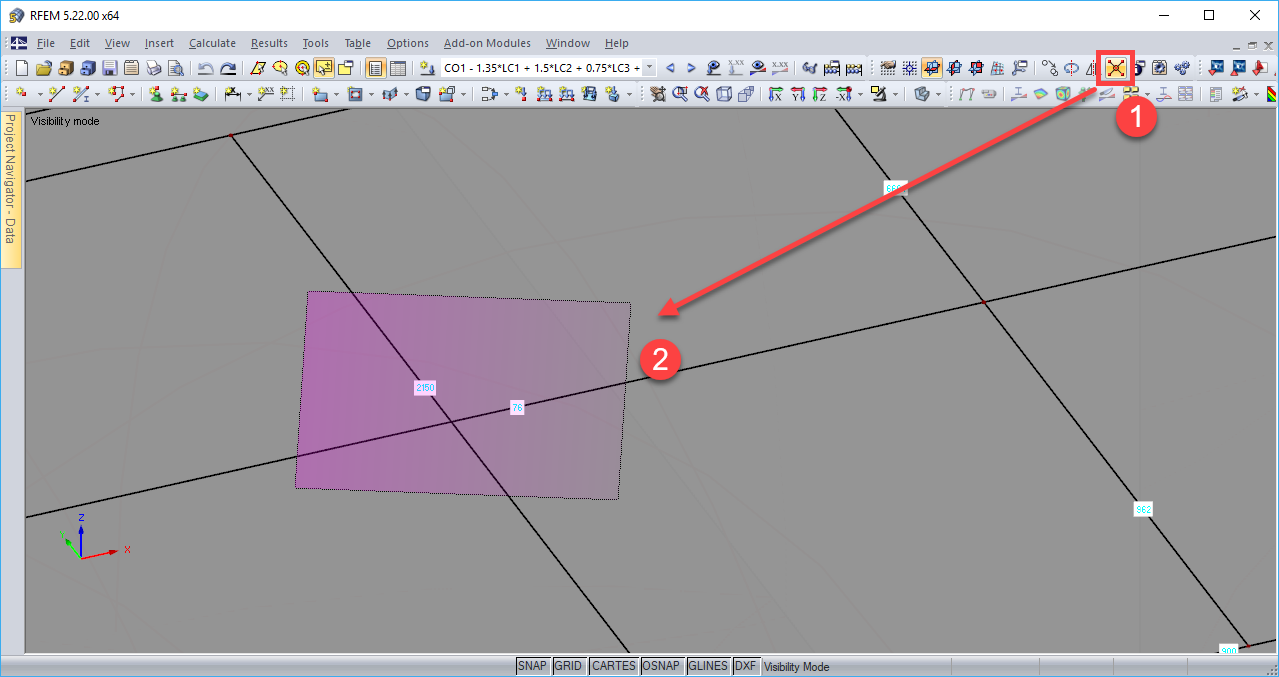1279x677 pixels.
Task: Insert a nodal support icon
Action: 157,94
